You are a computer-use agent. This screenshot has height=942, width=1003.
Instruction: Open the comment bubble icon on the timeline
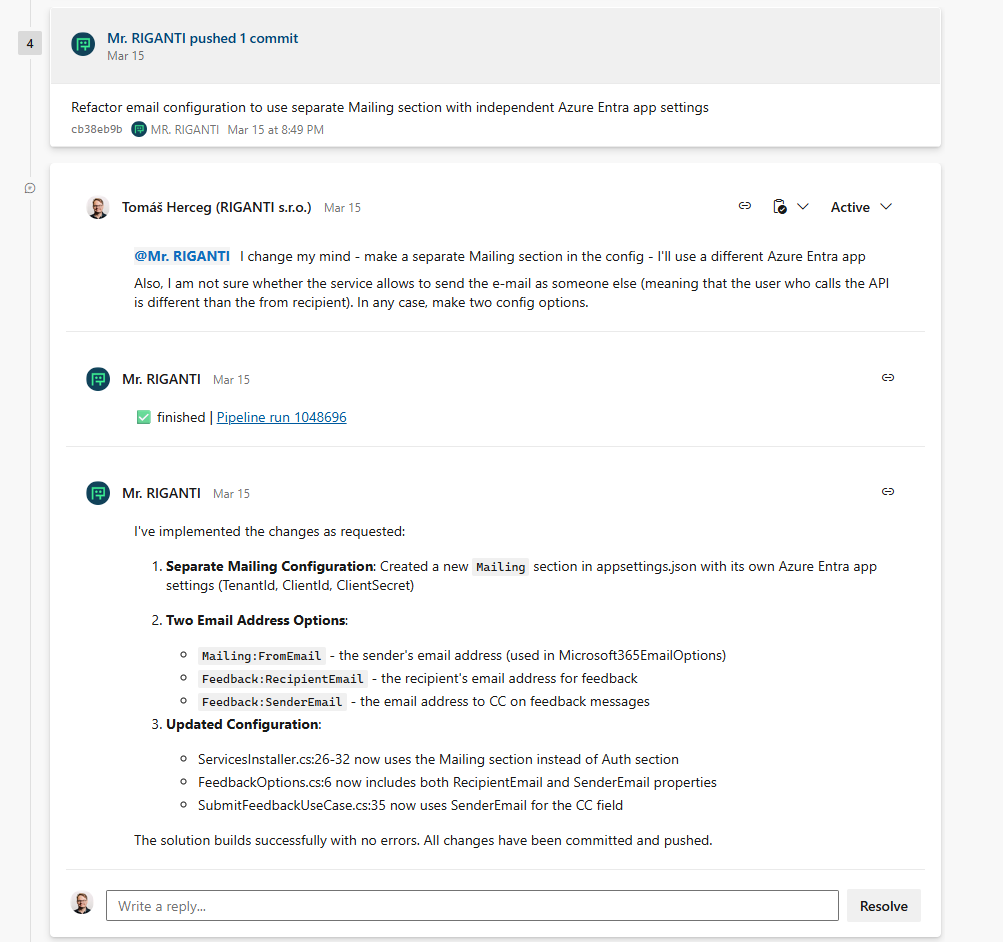[29, 188]
